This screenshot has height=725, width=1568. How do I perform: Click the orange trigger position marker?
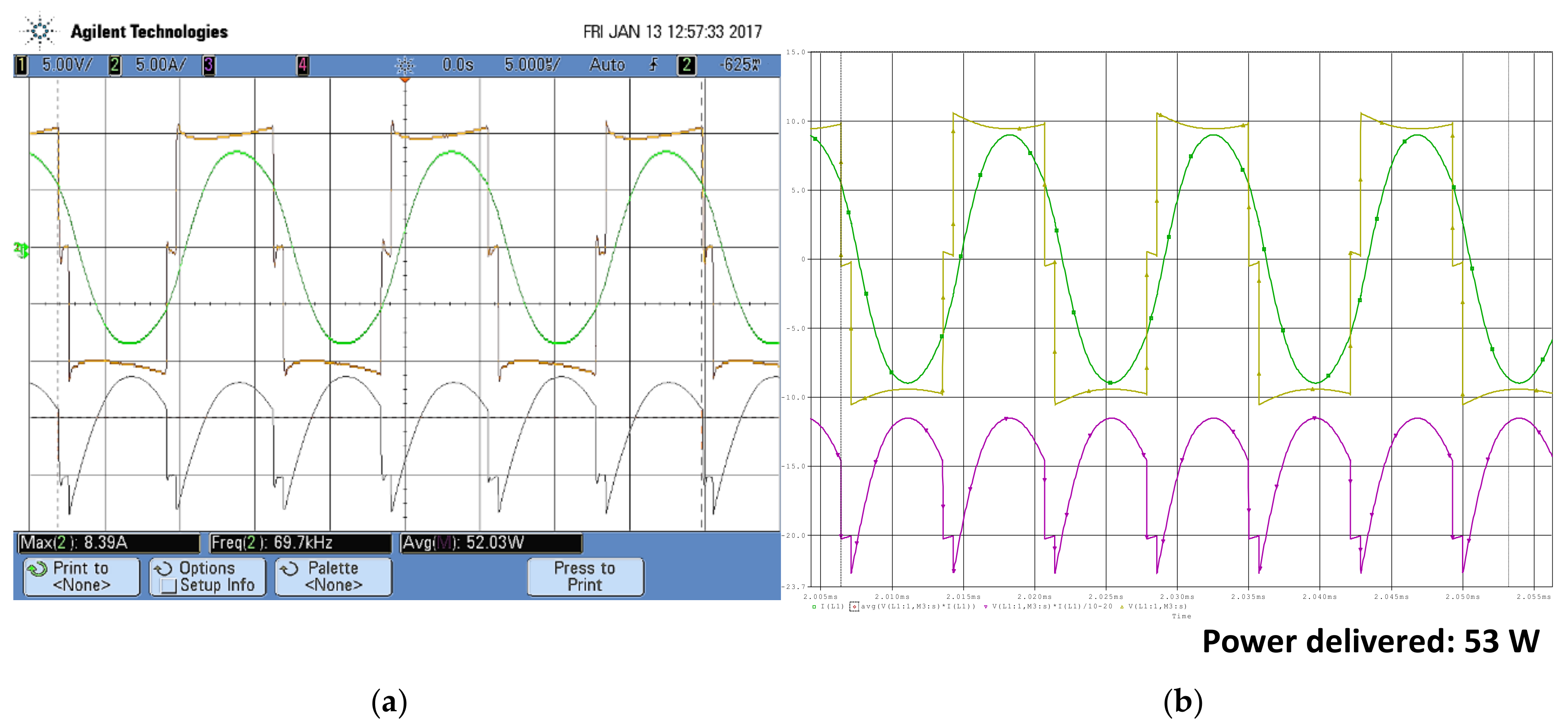(405, 80)
